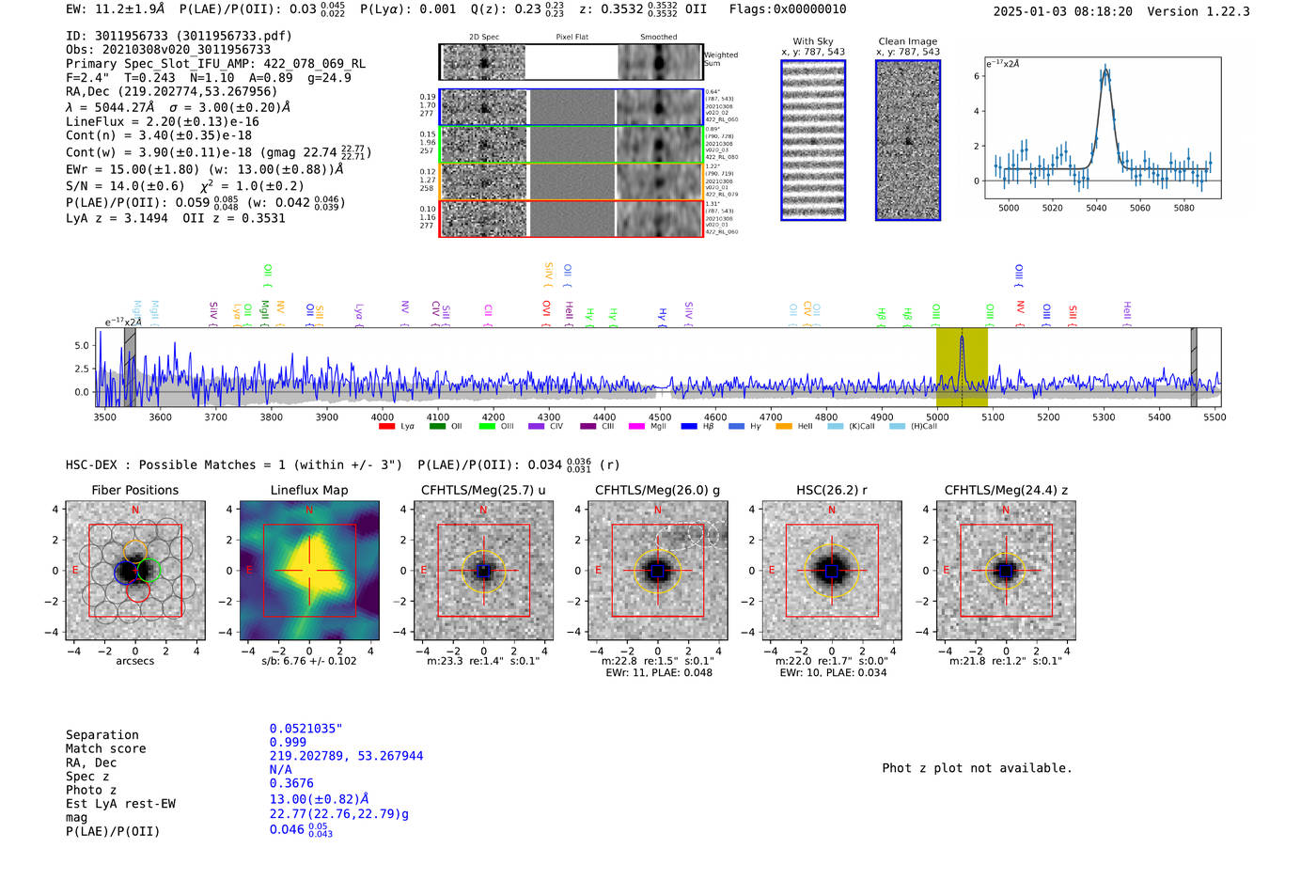Click the gray hatched band near 5460 Å
1316x896 pixels.
[1194, 368]
